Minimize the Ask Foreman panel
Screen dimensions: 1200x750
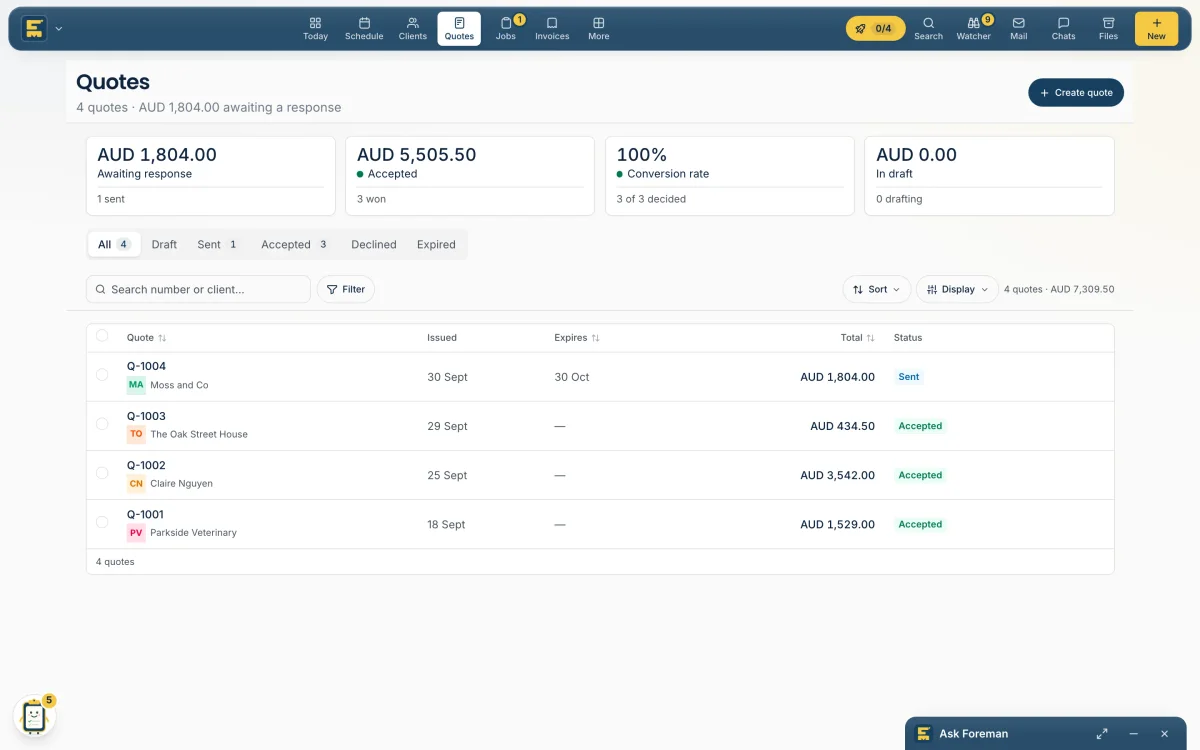(1133, 733)
